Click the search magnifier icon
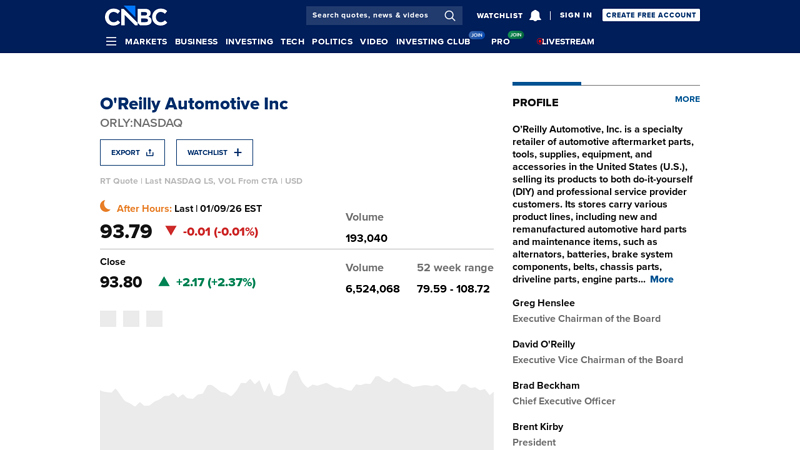The image size is (800, 450). [x=449, y=16]
